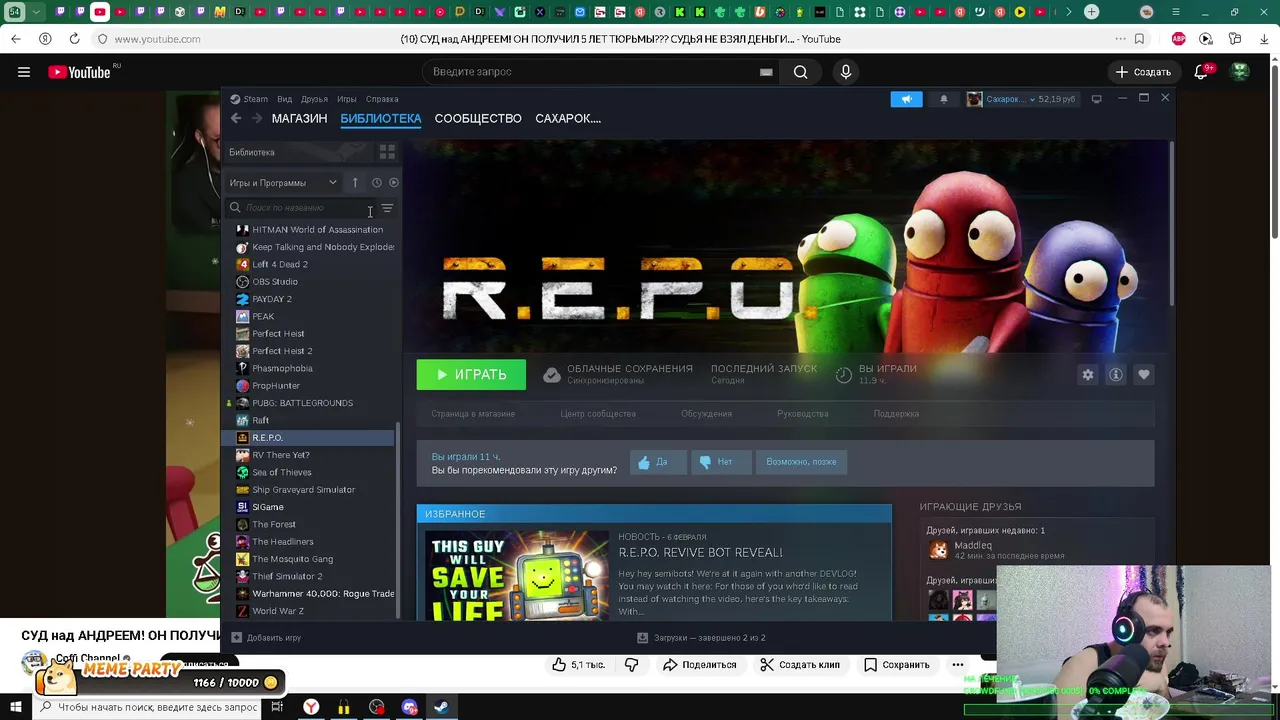Click YouTube Создать button
Viewport: 1280px width, 720px height.
pos(1143,72)
